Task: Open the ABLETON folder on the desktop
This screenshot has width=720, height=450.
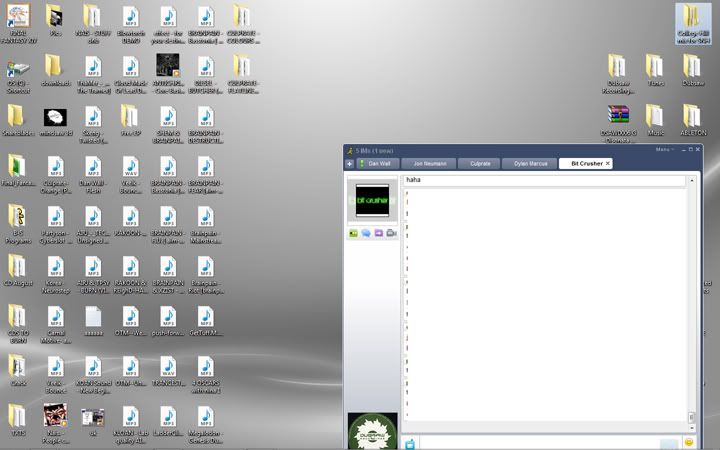Action: pos(693,120)
